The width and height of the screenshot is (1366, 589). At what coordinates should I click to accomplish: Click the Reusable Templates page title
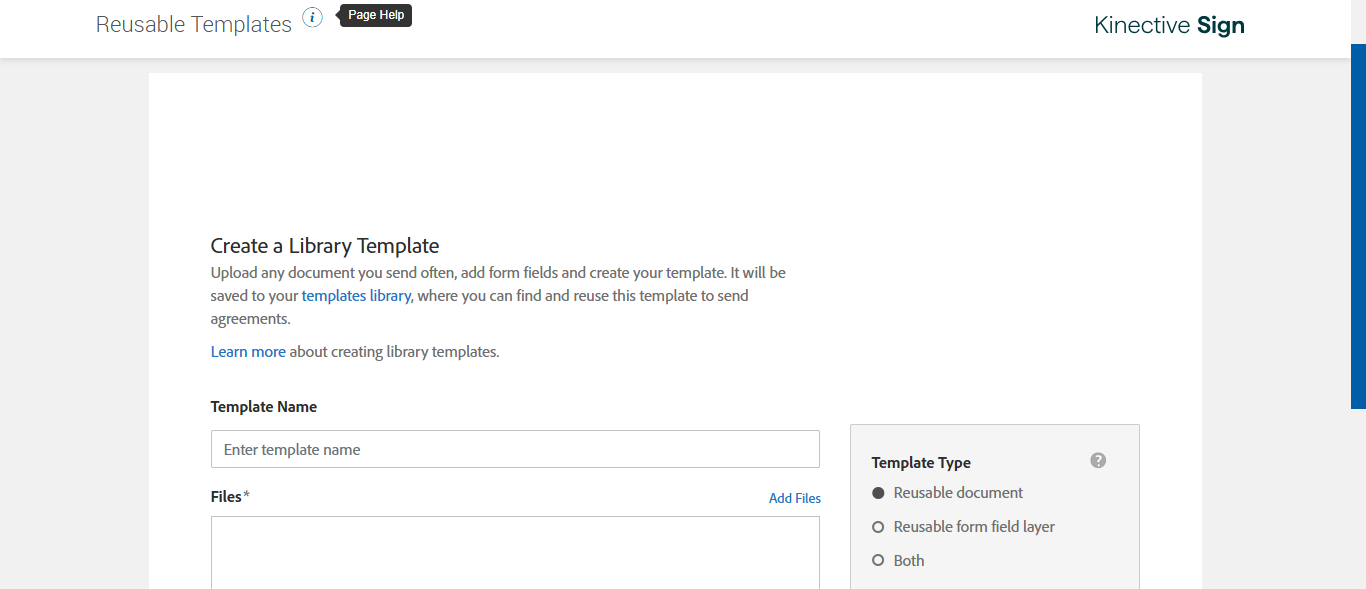193,24
